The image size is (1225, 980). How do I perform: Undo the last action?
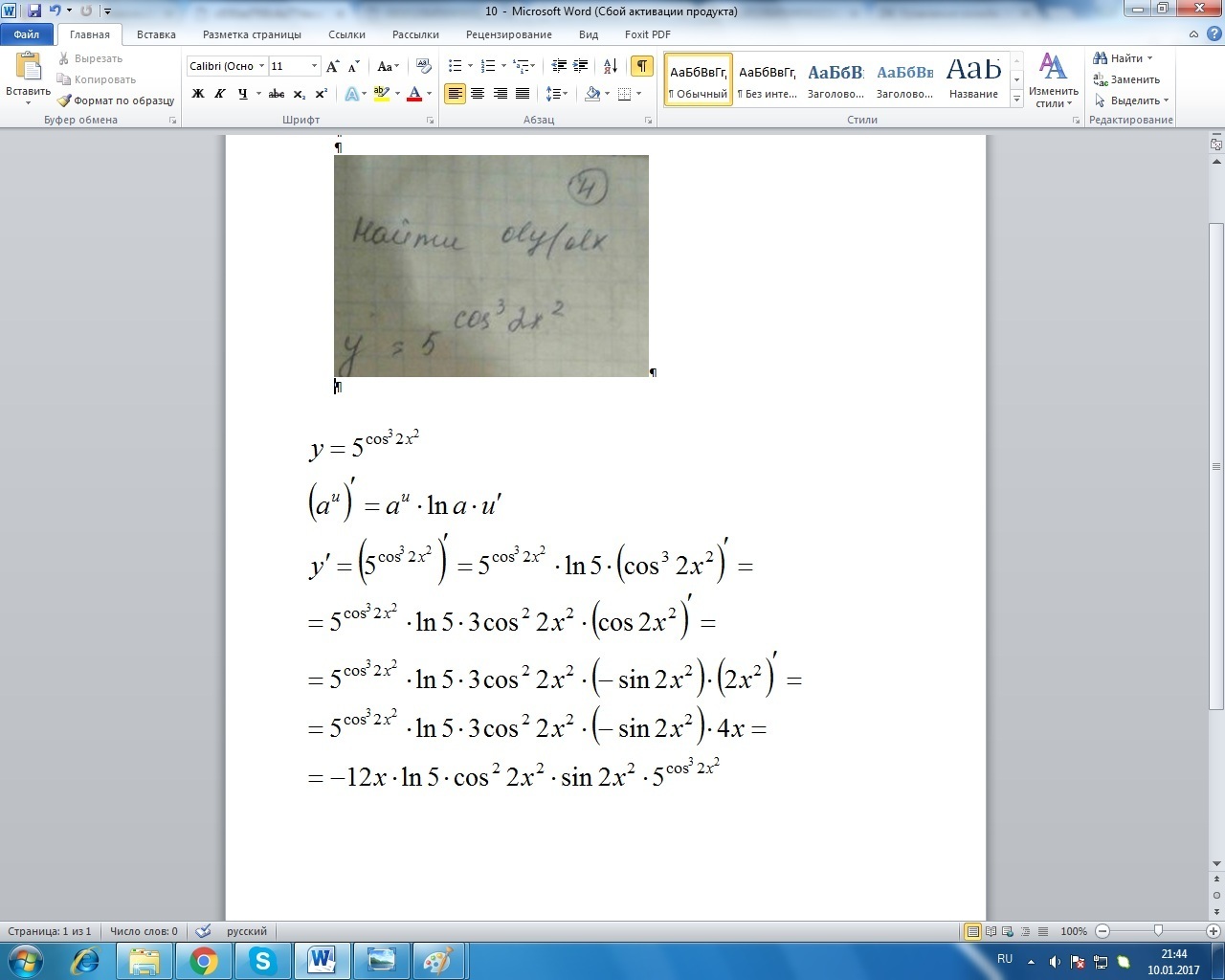pos(55,11)
